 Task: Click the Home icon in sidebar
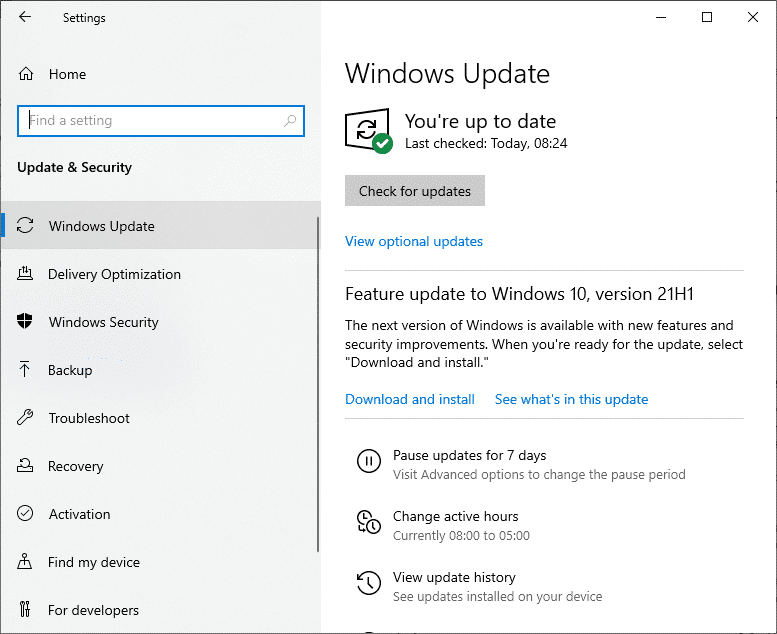pos(27,74)
